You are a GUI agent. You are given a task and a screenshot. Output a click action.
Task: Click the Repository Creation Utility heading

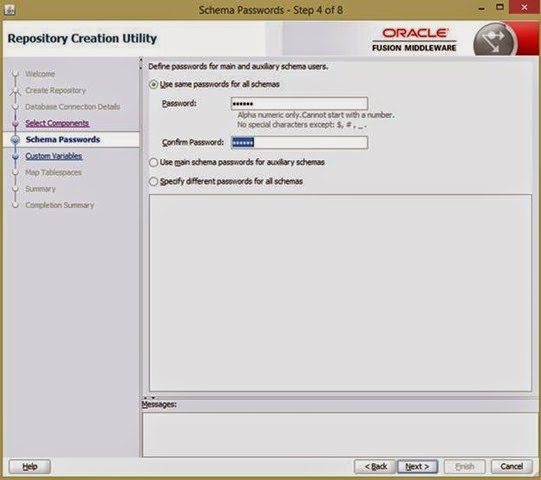[x=82, y=38]
